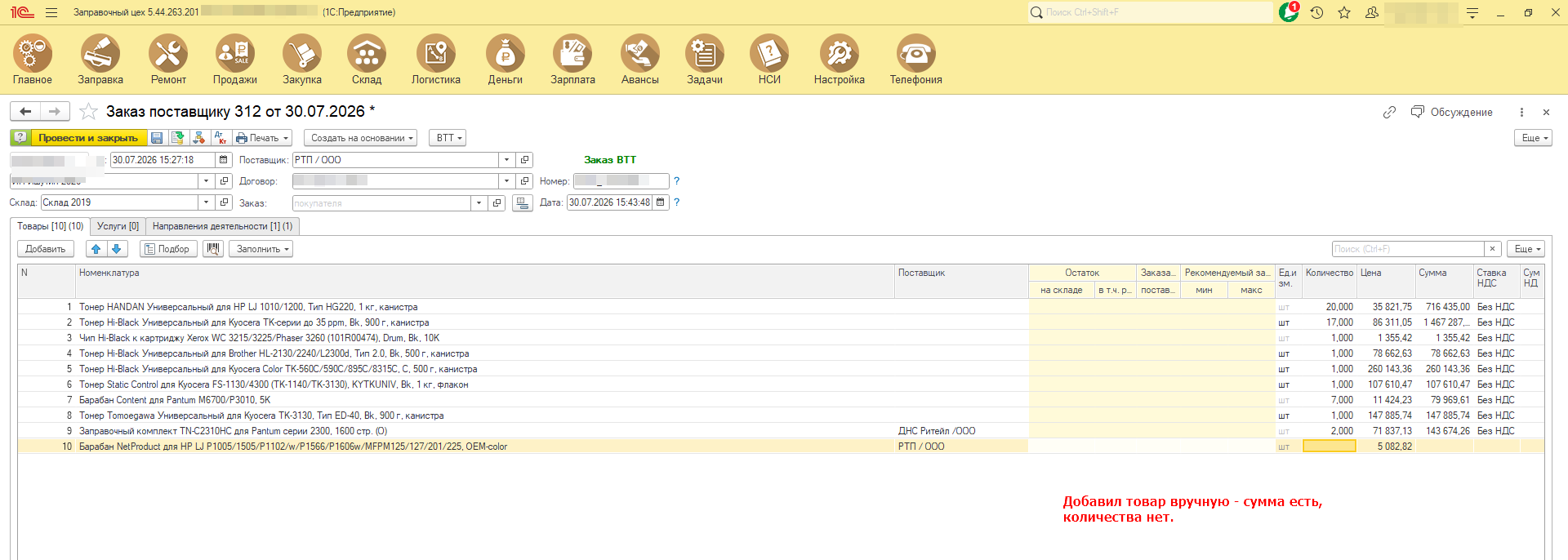Click the form icon next to Заказ field
The image size is (1568, 560).
(x=523, y=202)
